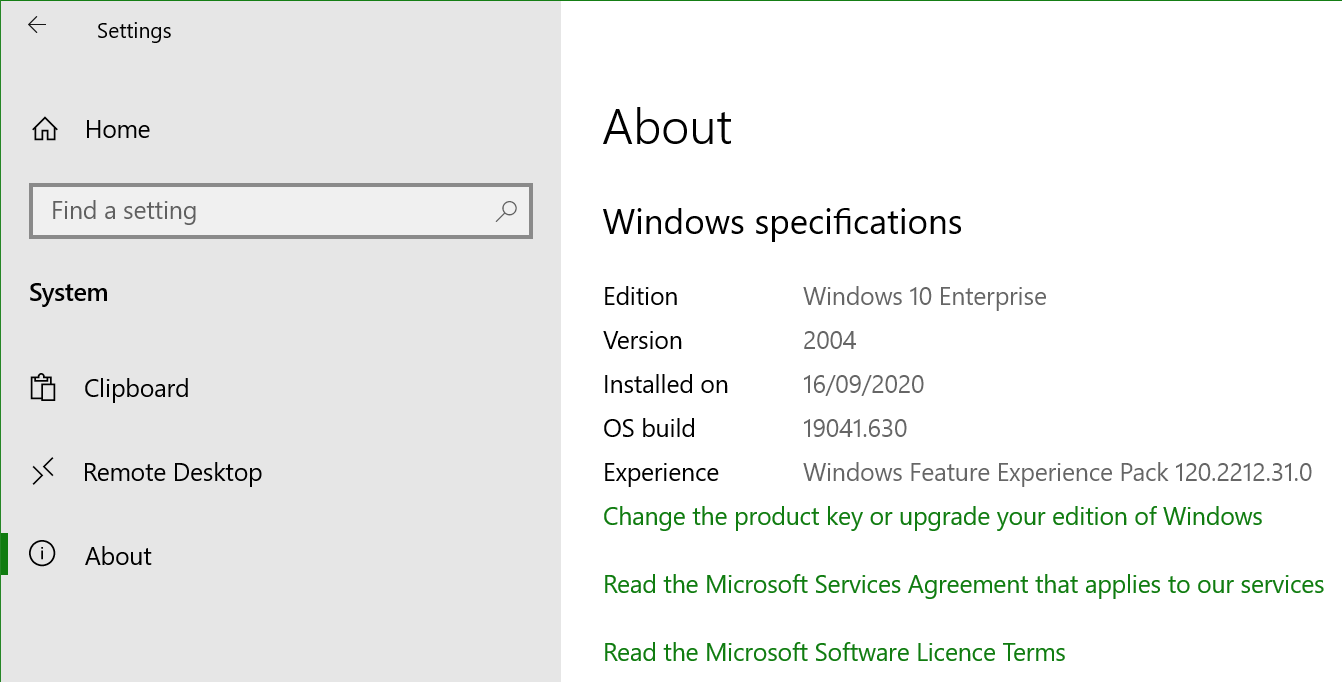
Task: Click the About info circle icon
Action: tap(42, 555)
